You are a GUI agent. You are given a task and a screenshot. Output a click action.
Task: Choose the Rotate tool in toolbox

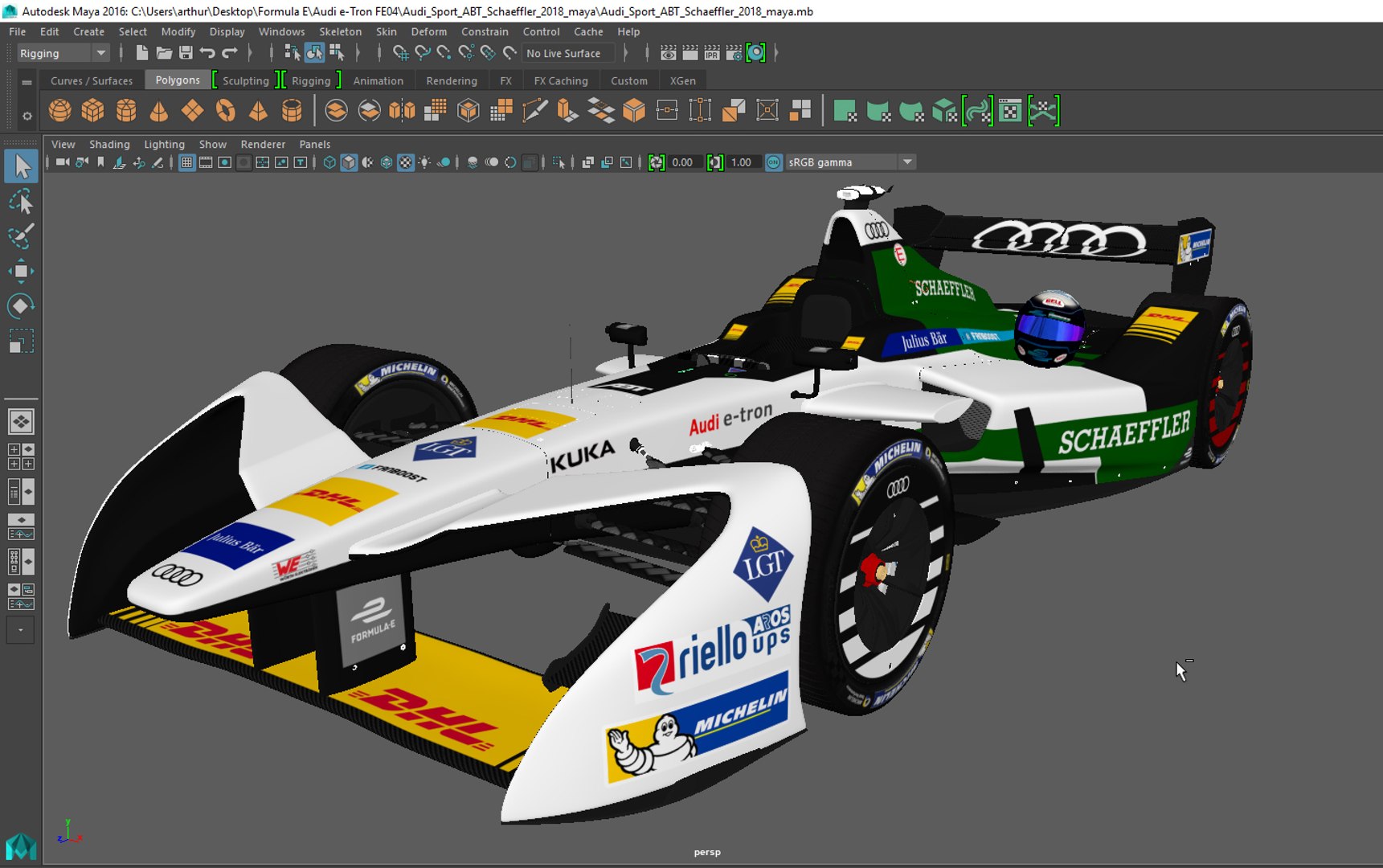tap(21, 306)
